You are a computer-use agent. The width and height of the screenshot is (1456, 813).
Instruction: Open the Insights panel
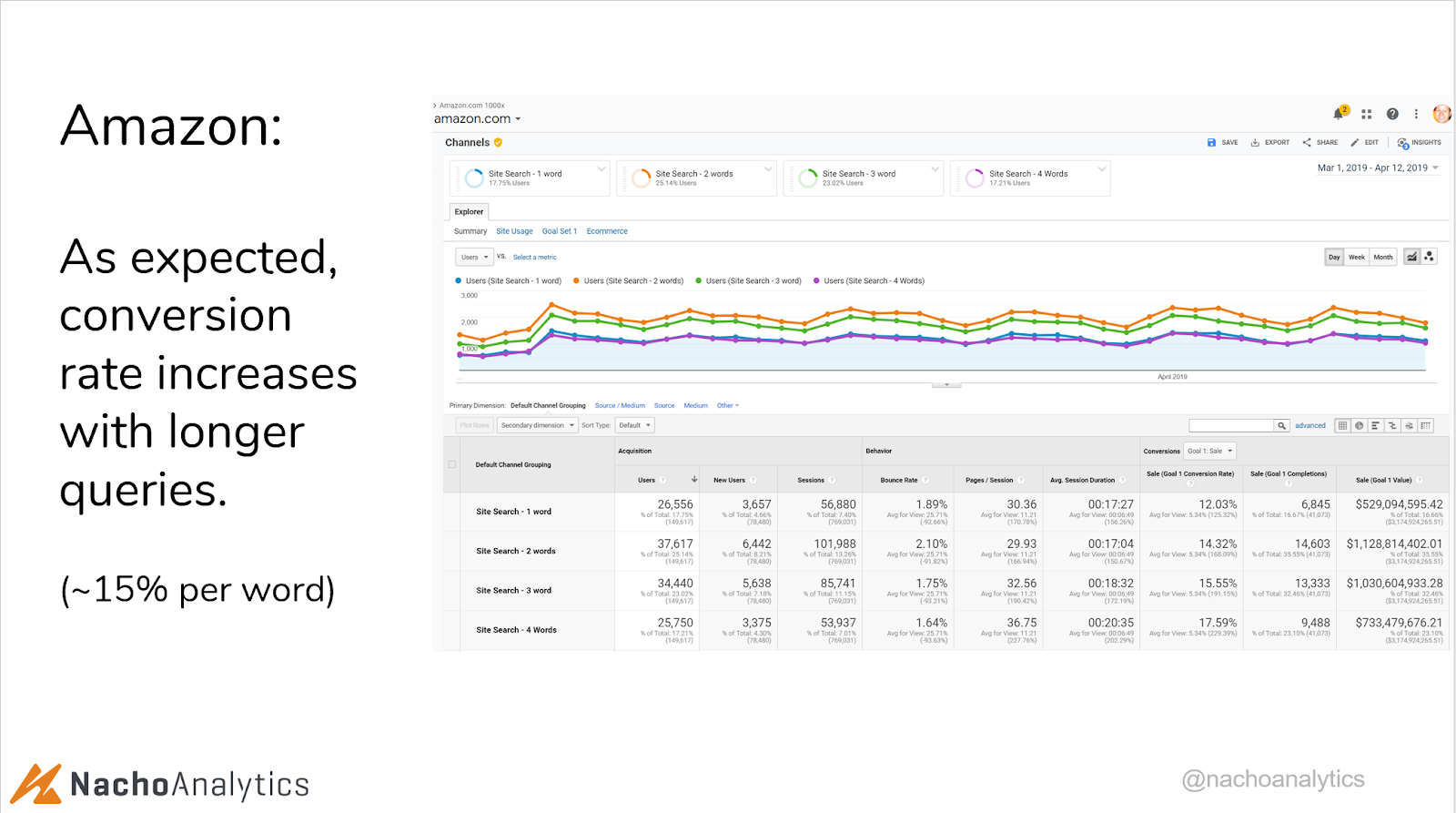point(1419,143)
